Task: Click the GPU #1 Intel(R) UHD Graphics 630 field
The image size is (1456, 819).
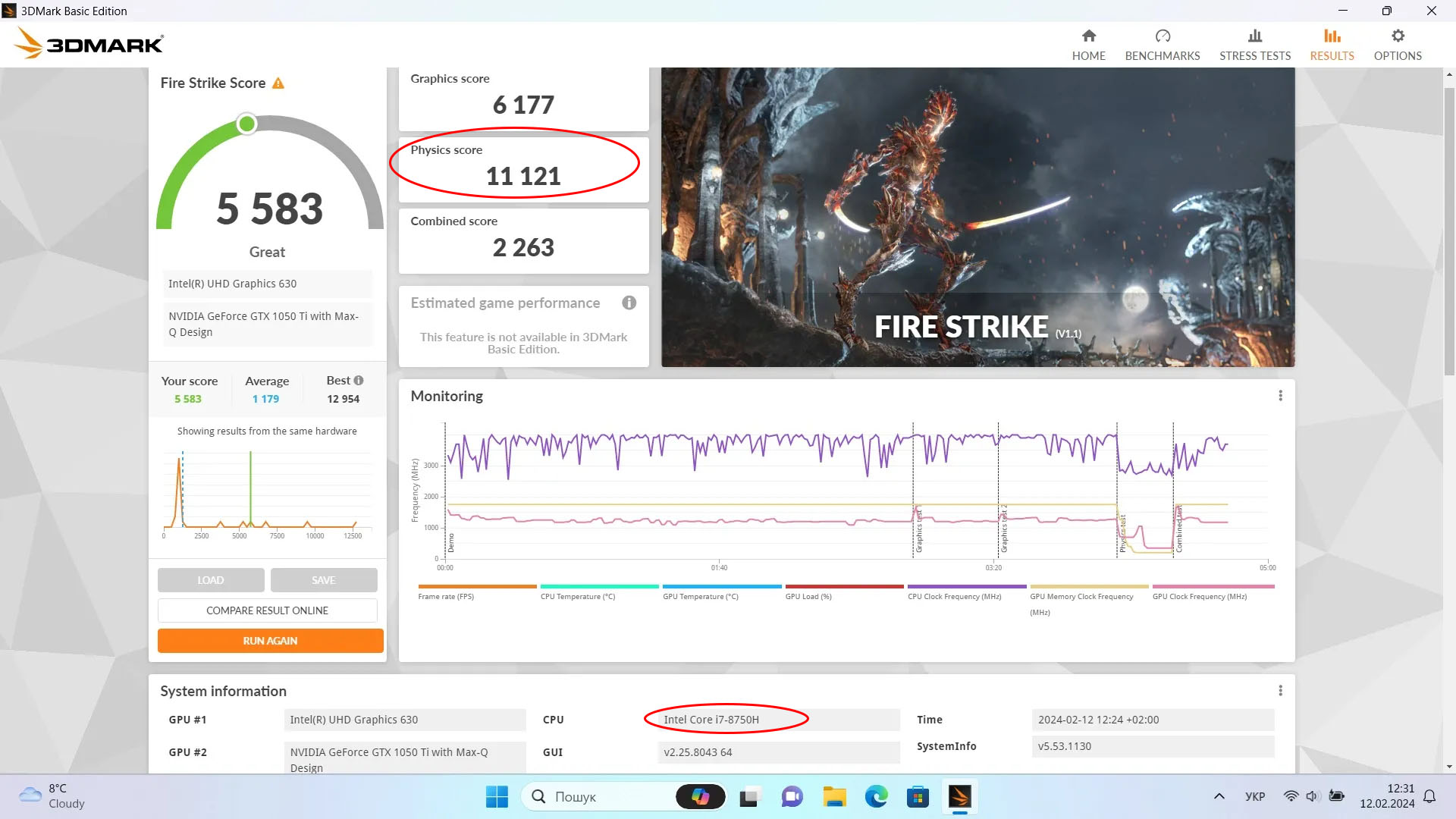Action: 404,720
